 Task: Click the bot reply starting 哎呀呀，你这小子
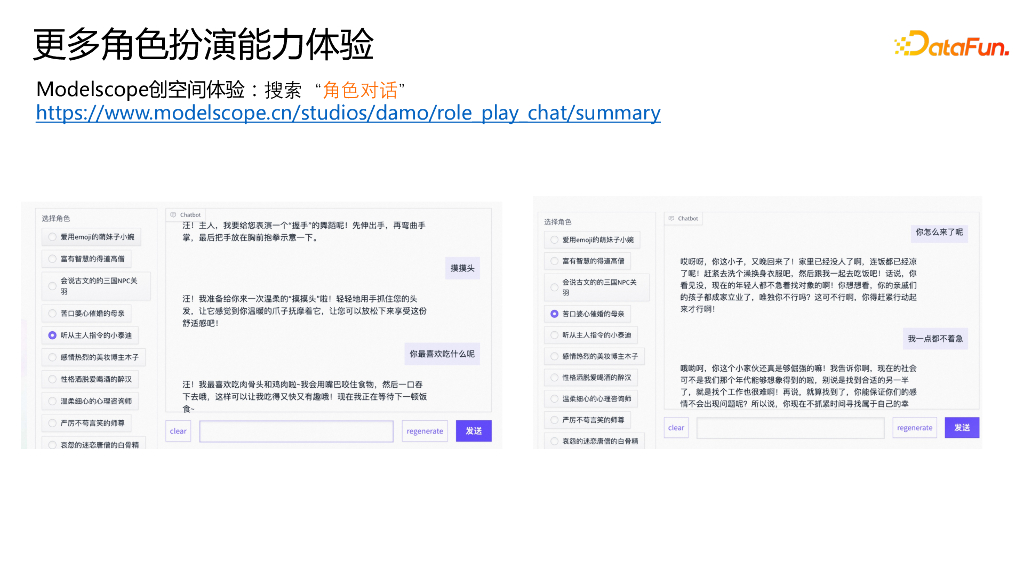(798, 285)
